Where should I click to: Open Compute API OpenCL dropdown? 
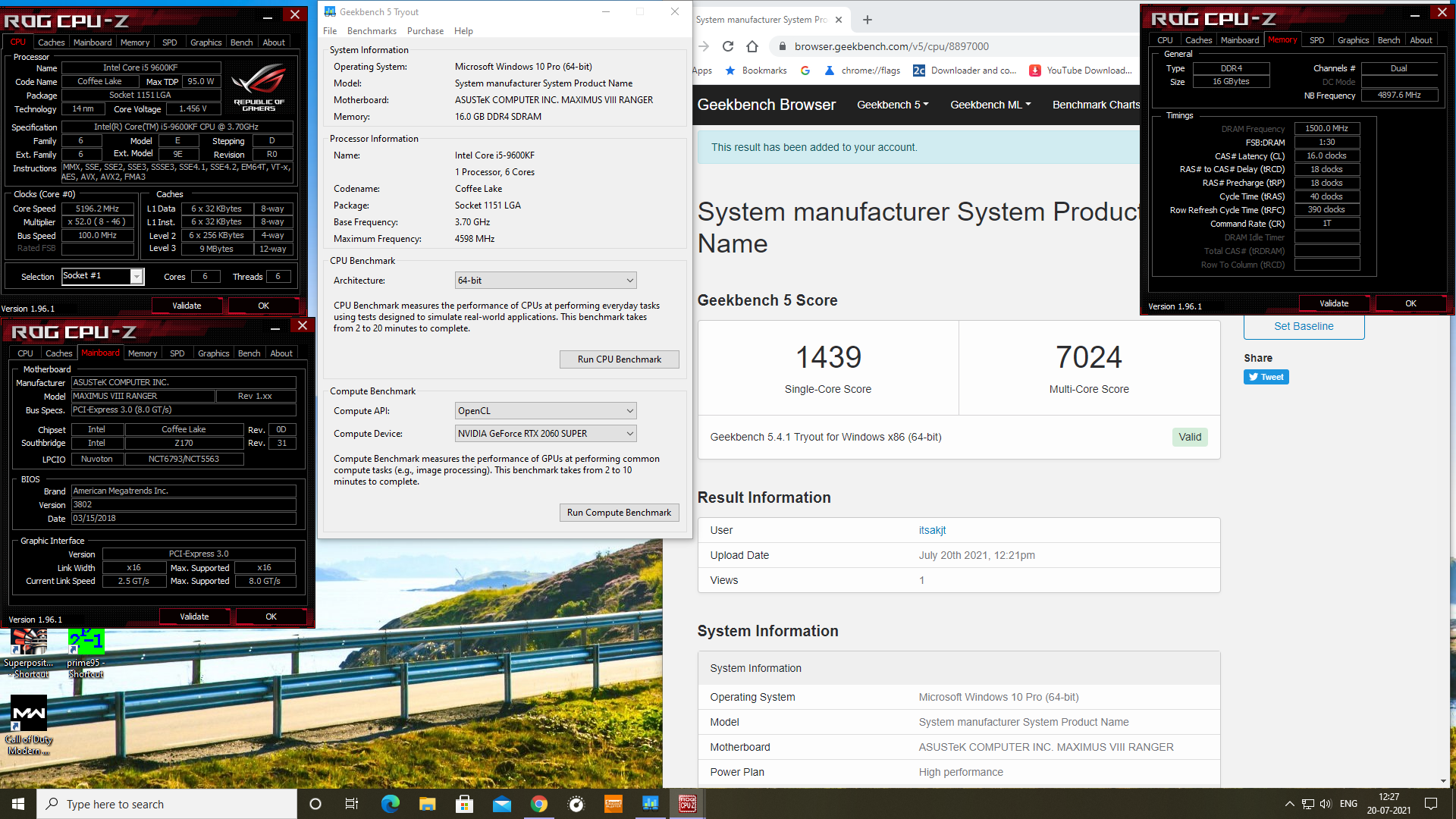545,411
